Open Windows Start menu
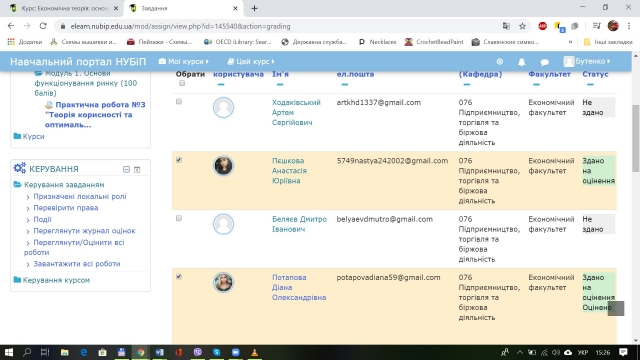 click(x=9, y=352)
